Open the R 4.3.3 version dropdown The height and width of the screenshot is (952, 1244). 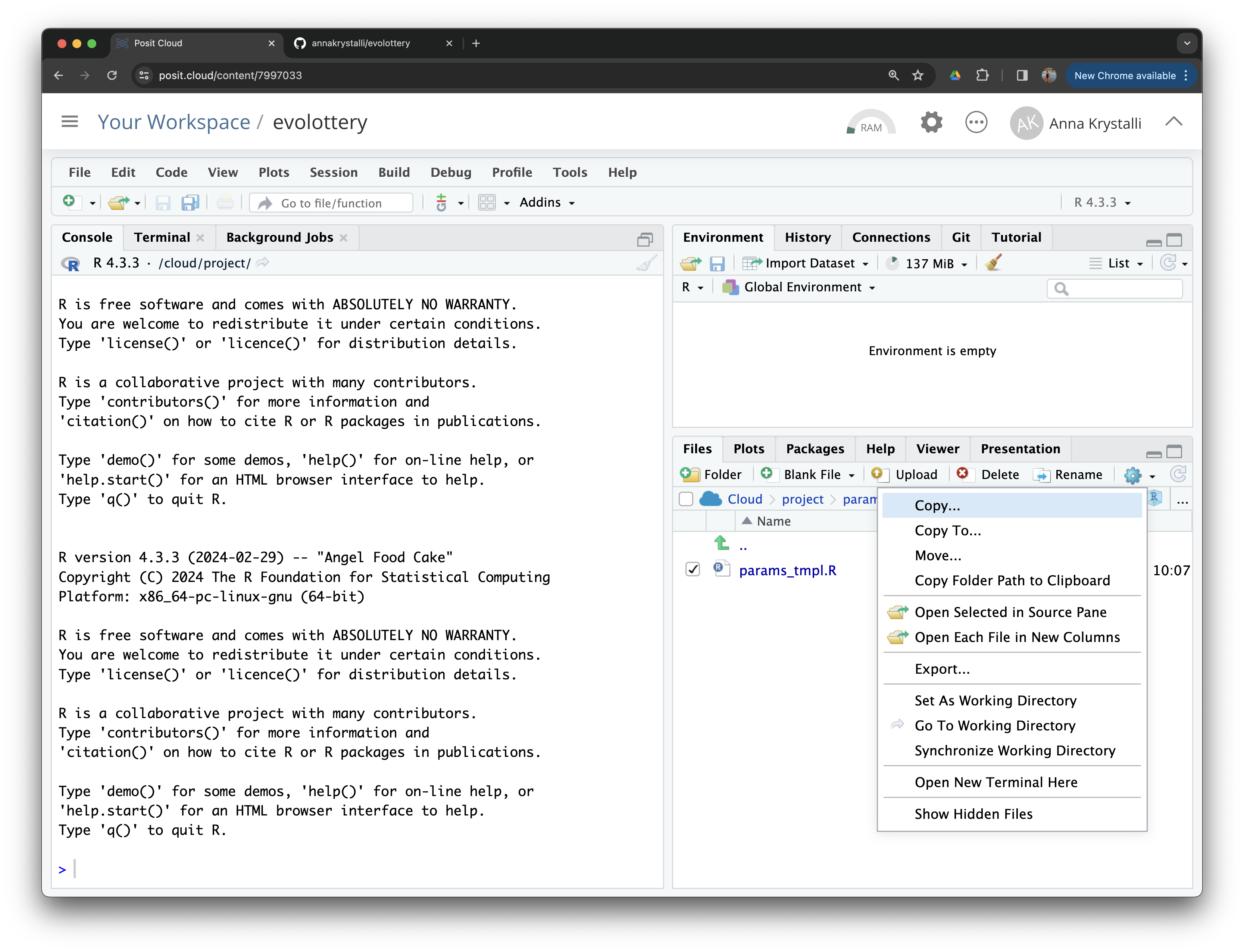coord(1102,202)
